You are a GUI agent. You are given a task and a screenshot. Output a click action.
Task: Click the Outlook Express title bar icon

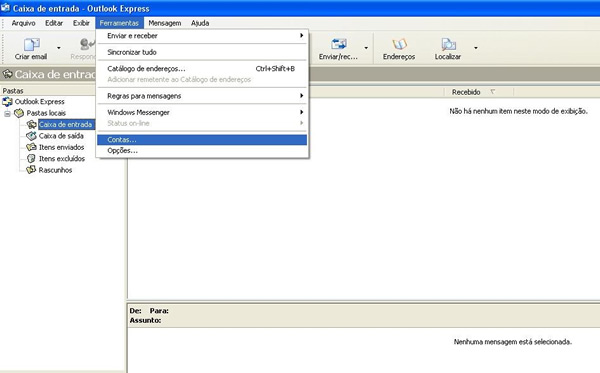coord(5,8)
